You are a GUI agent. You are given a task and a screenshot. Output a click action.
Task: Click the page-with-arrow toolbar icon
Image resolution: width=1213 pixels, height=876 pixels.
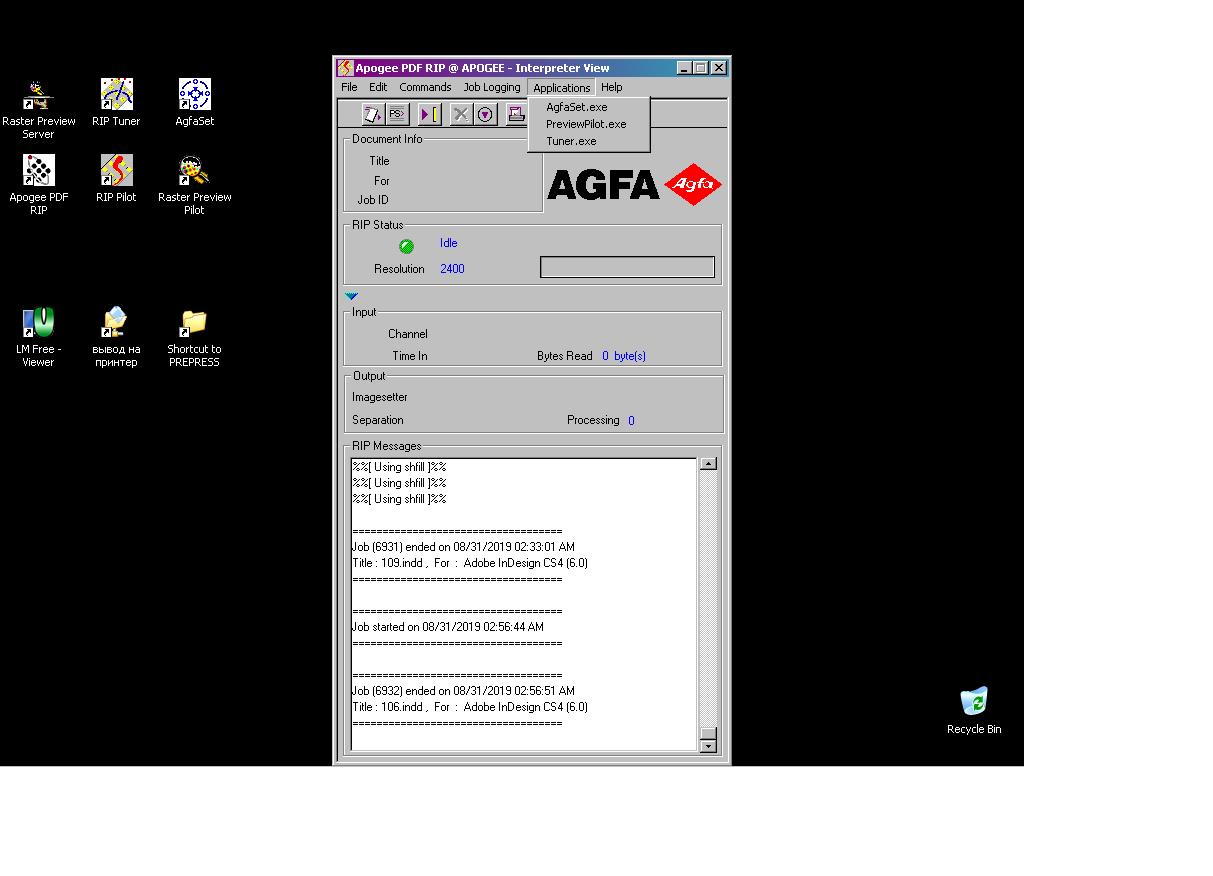click(x=374, y=114)
